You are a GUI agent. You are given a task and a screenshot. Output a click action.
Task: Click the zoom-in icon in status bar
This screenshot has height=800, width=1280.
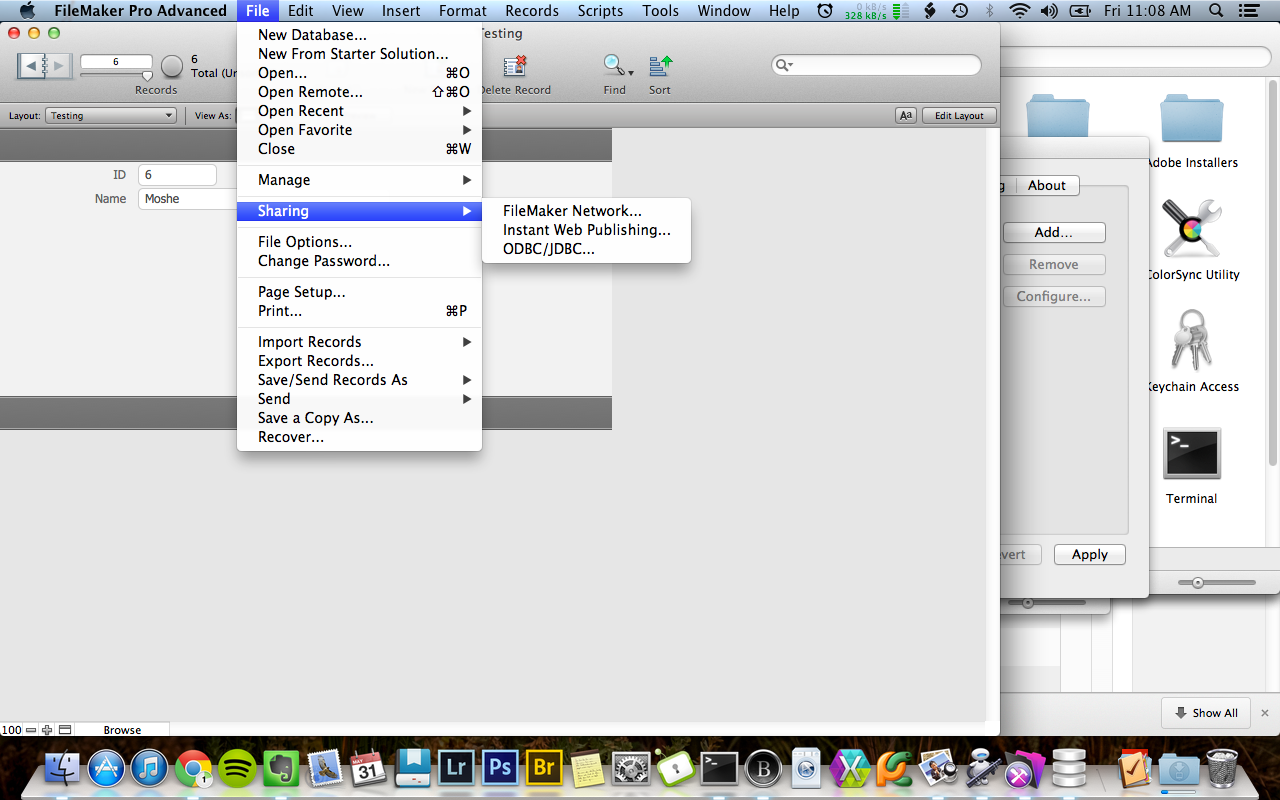coord(47,730)
